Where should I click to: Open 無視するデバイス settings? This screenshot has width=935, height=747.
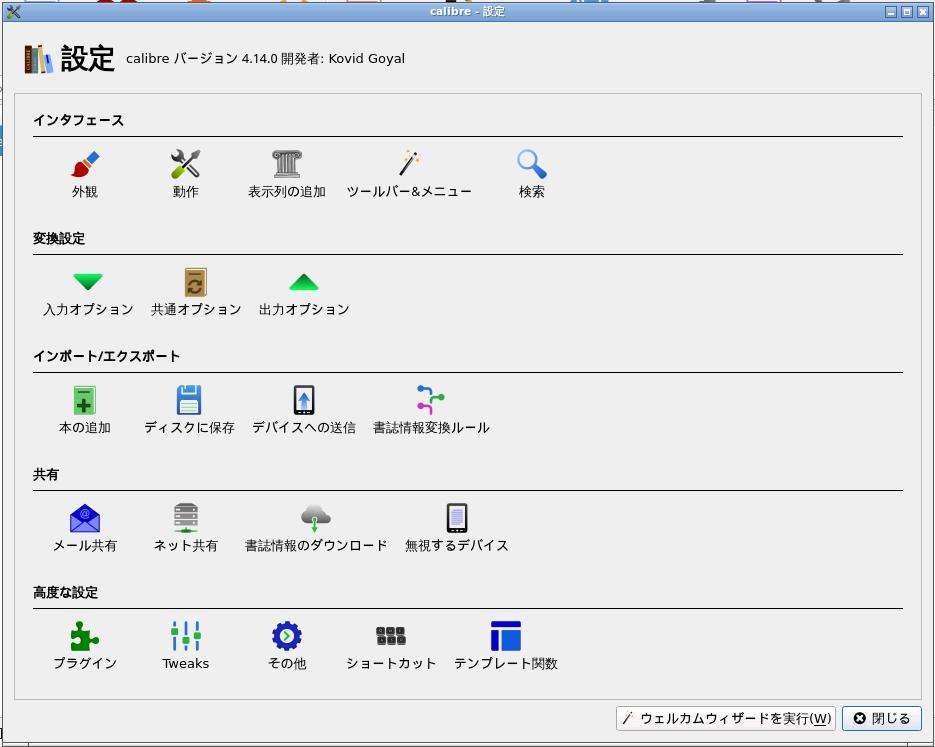tap(457, 528)
